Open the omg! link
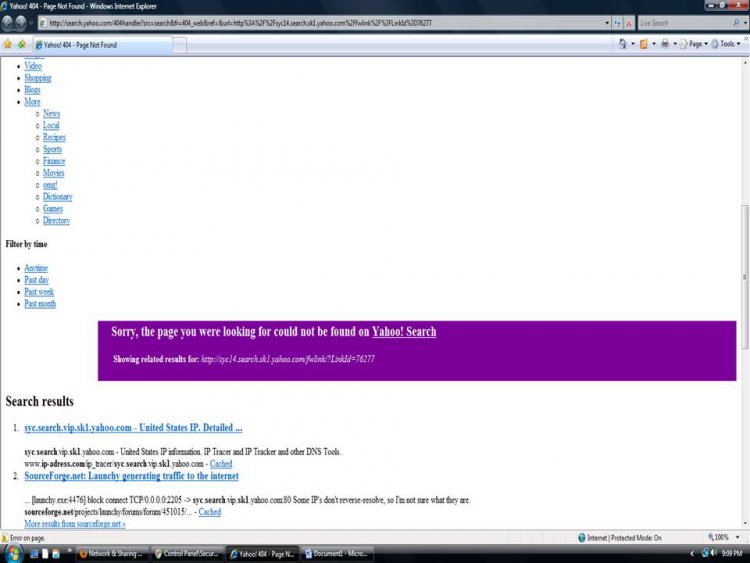Screen dimensions: 750x563 [50, 185]
